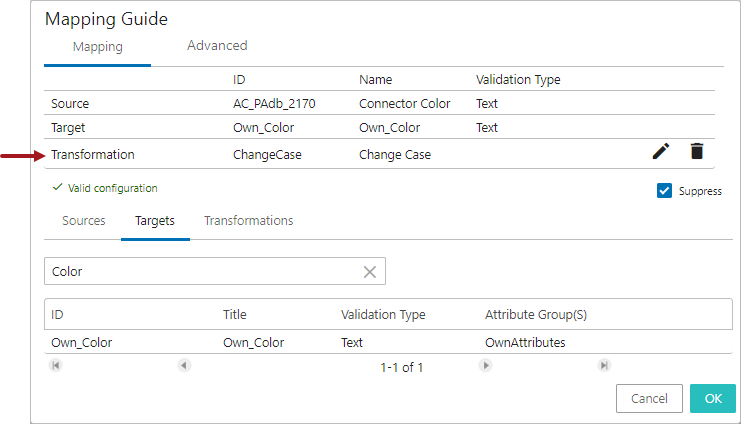Go to next page of results
The height and width of the screenshot is (424, 741).
(486, 366)
